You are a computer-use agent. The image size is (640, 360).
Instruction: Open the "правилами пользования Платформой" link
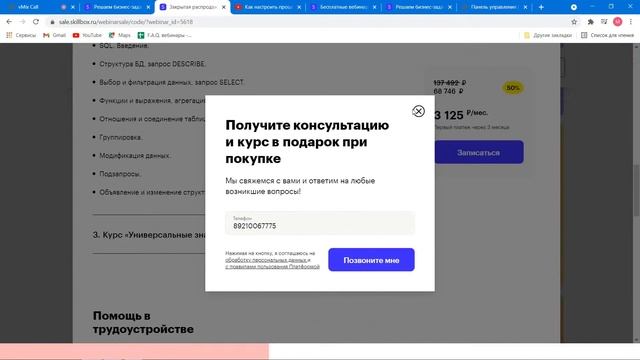click(274, 267)
